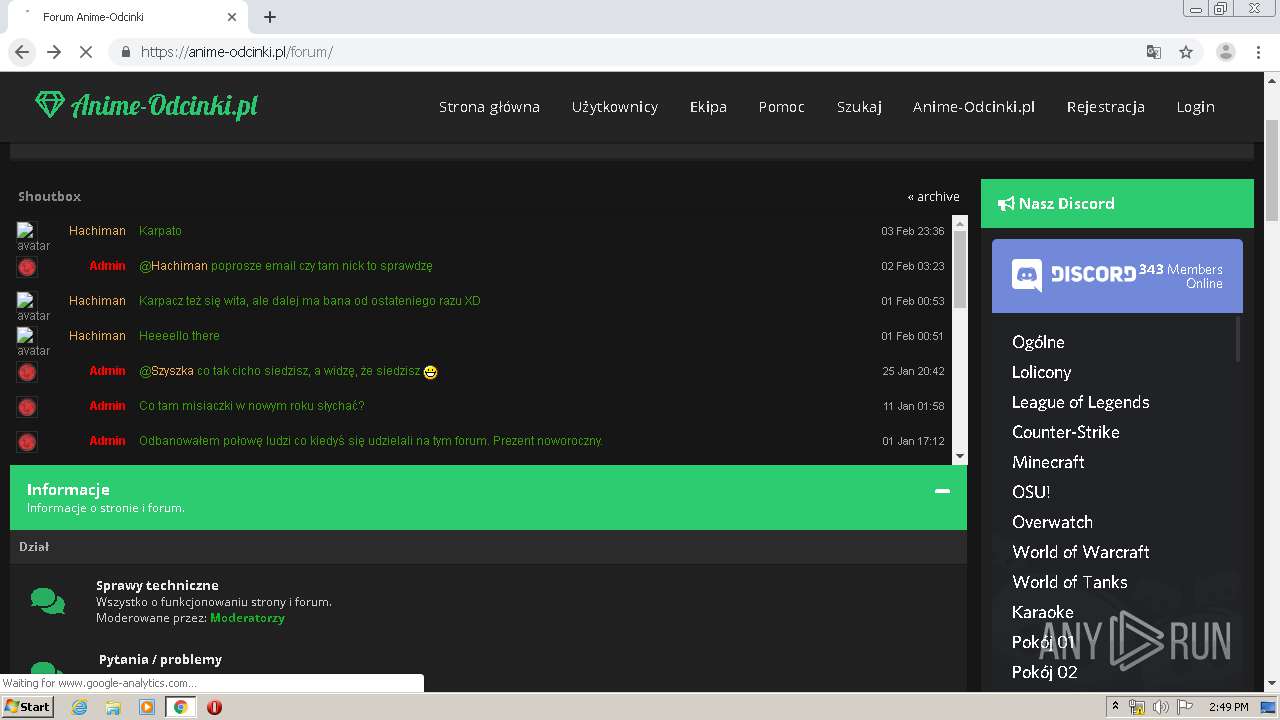Click the volume icon in the system tray
This screenshot has height=720, width=1280.
[x=1161, y=707]
